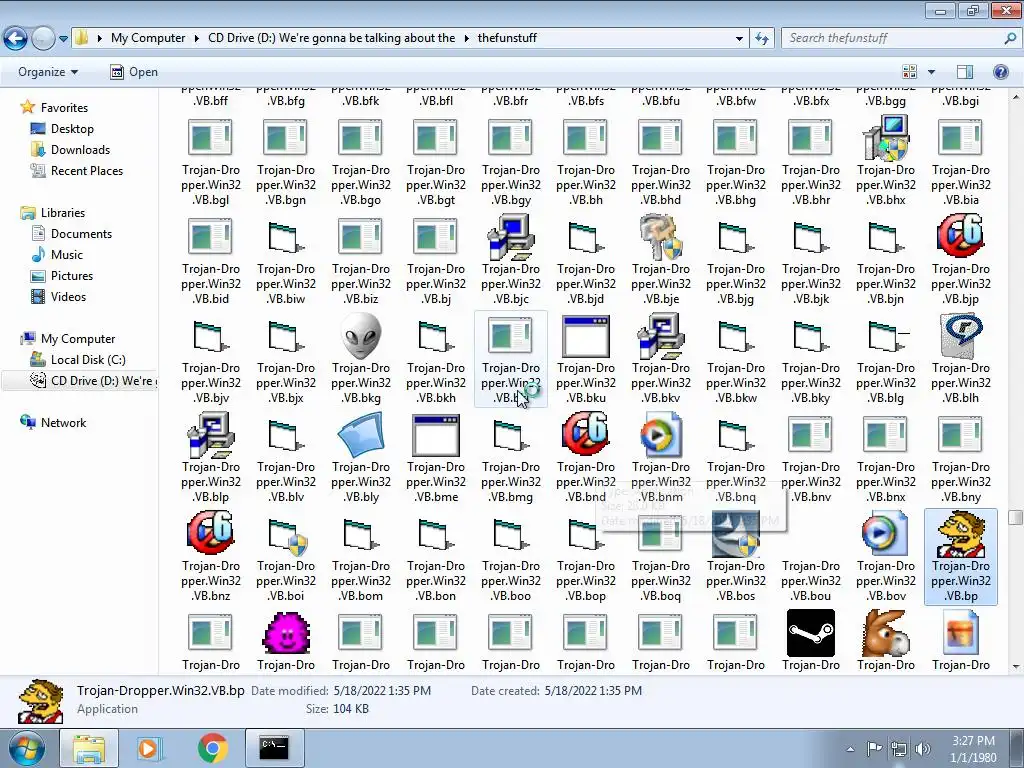Show hidden tray icons arrow
This screenshot has width=1024, height=768.
coord(850,749)
